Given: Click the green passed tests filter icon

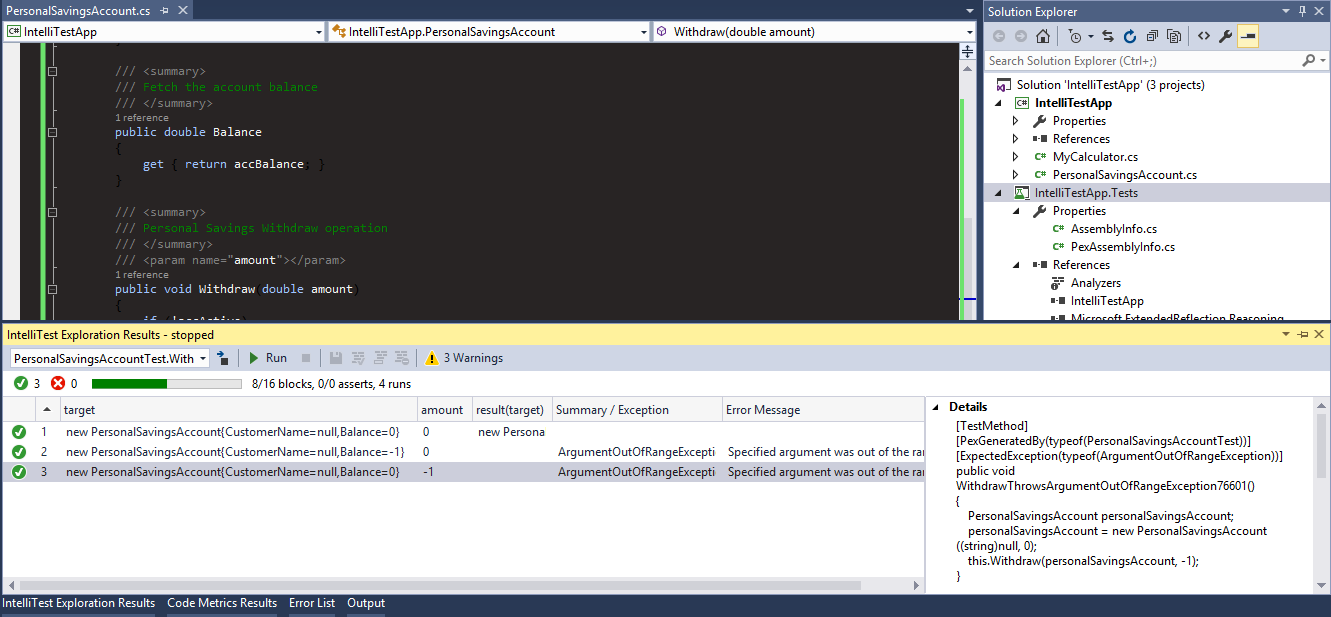Looking at the screenshot, I should click(21, 383).
